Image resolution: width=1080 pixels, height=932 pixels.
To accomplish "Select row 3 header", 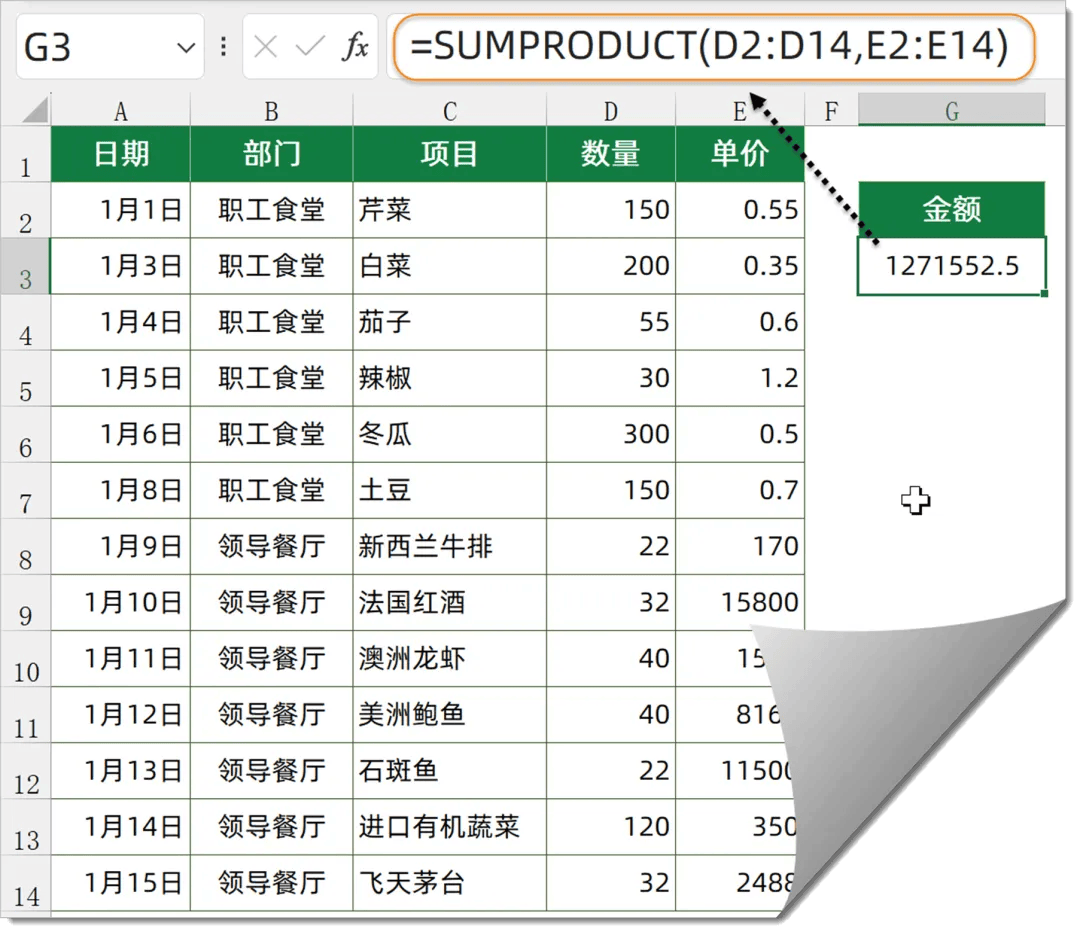I will (25, 267).
